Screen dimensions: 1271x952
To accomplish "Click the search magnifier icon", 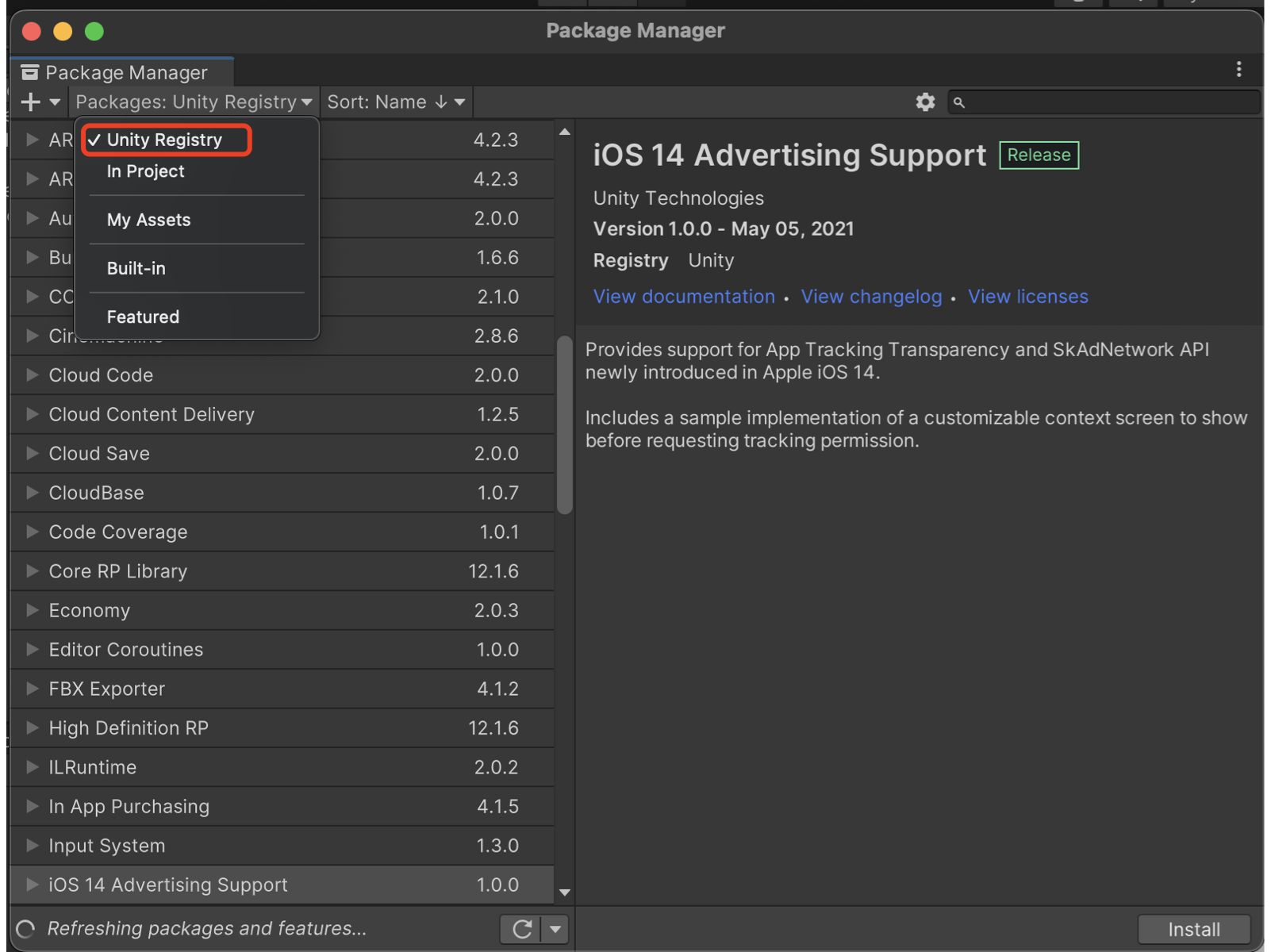I will coord(959,102).
